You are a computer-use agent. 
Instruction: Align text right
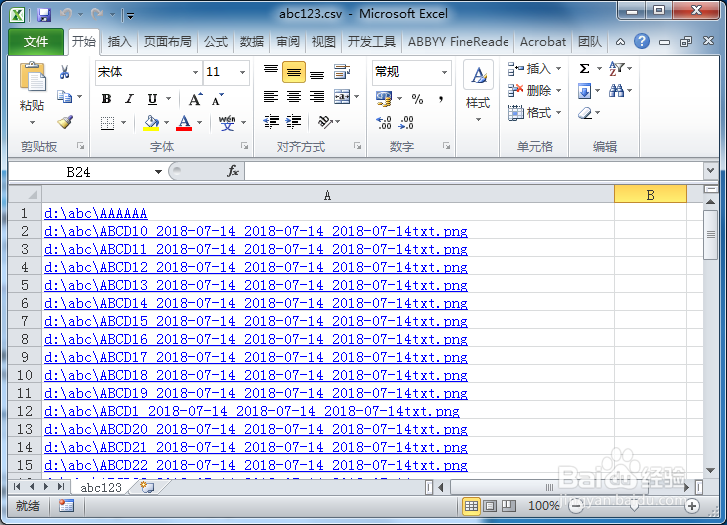(x=317, y=96)
